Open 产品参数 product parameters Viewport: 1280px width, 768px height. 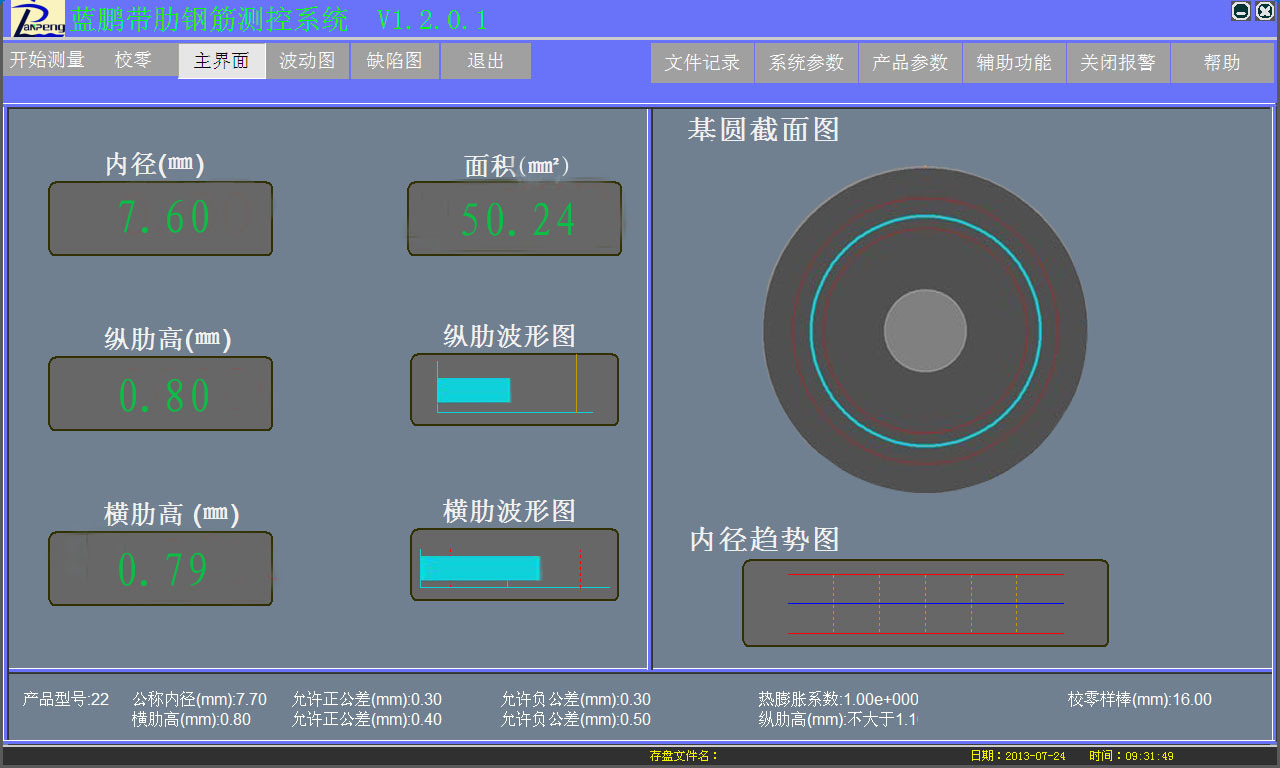point(909,62)
